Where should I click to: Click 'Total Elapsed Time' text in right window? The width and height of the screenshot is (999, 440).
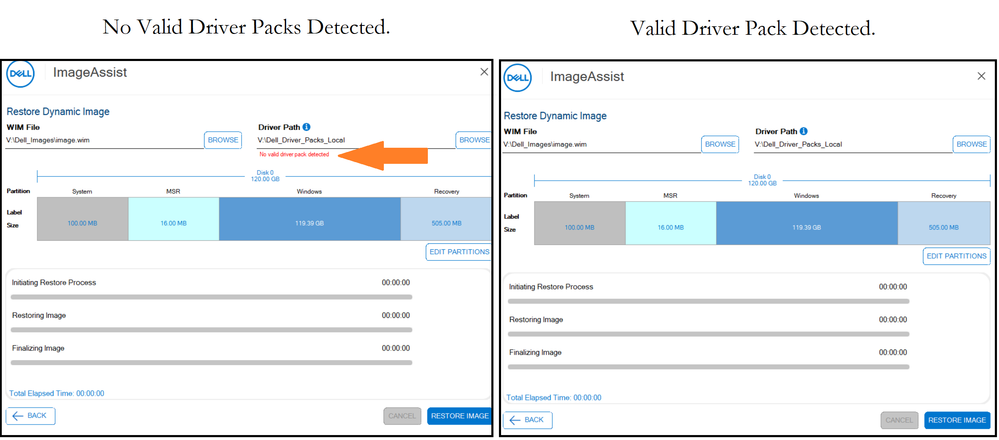[x=554, y=398]
